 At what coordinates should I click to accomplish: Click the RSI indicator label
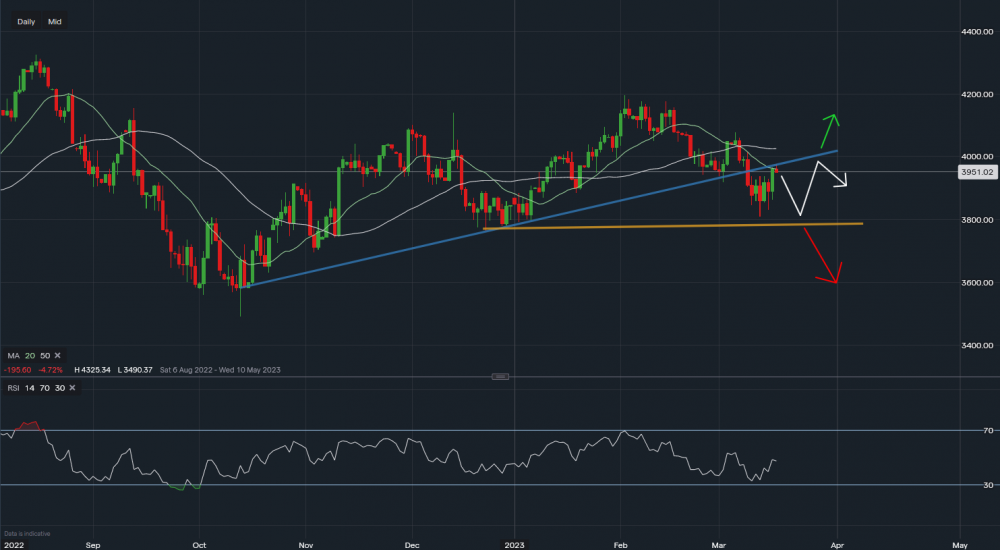tap(11, 386)
